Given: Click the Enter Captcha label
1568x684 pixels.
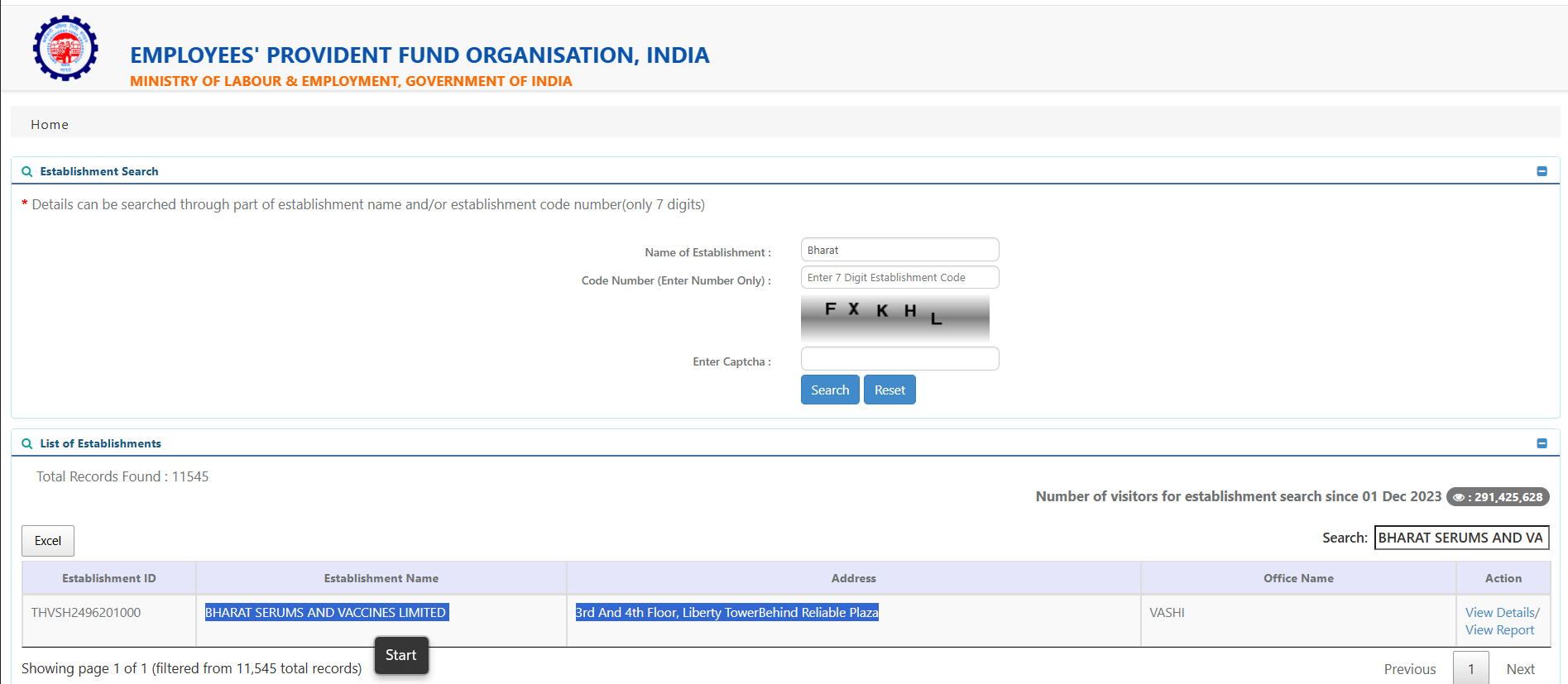Looking at the screenshot, I should tap(731, 361).
